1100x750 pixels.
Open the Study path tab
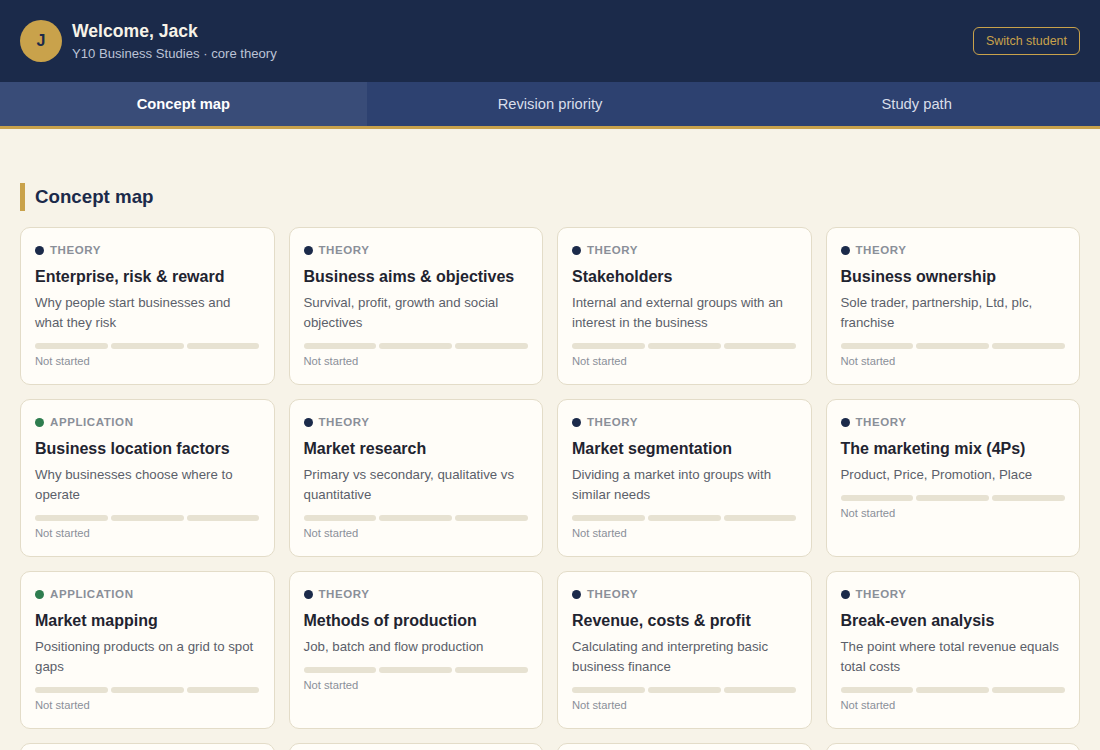coord(916,104)
